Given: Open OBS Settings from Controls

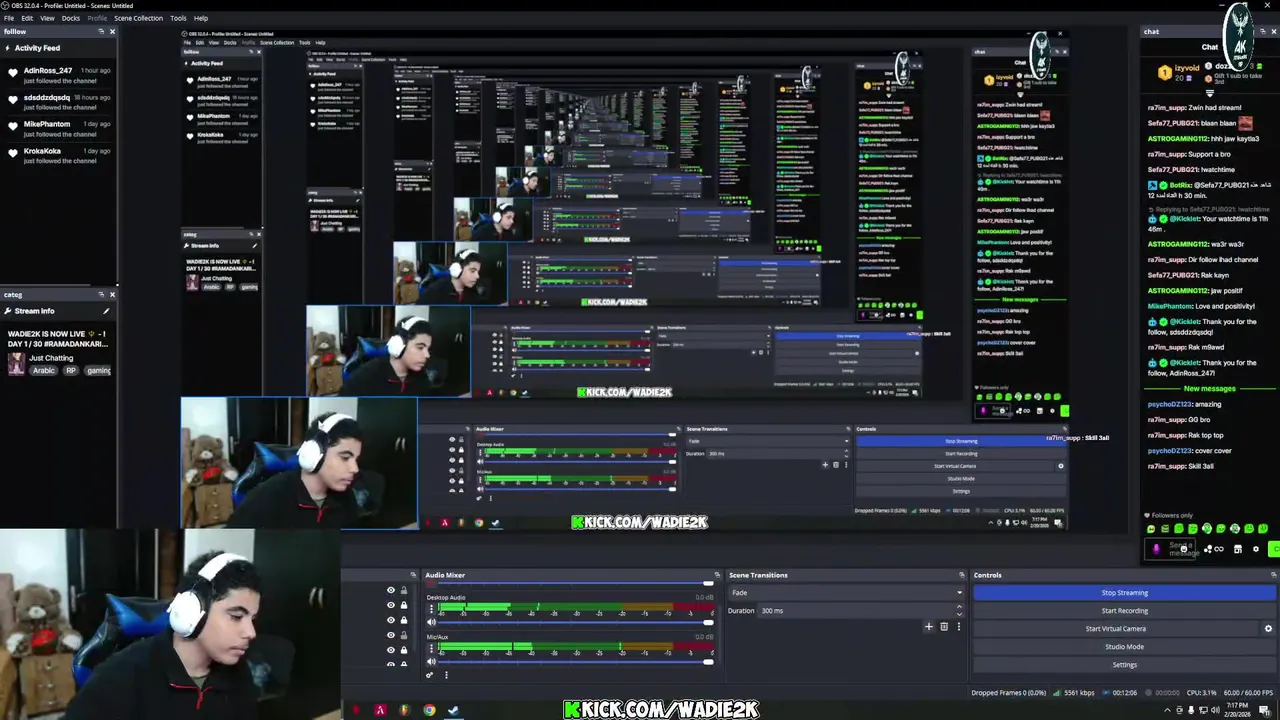Looking at the screenshot, I should pos(1125,665).
